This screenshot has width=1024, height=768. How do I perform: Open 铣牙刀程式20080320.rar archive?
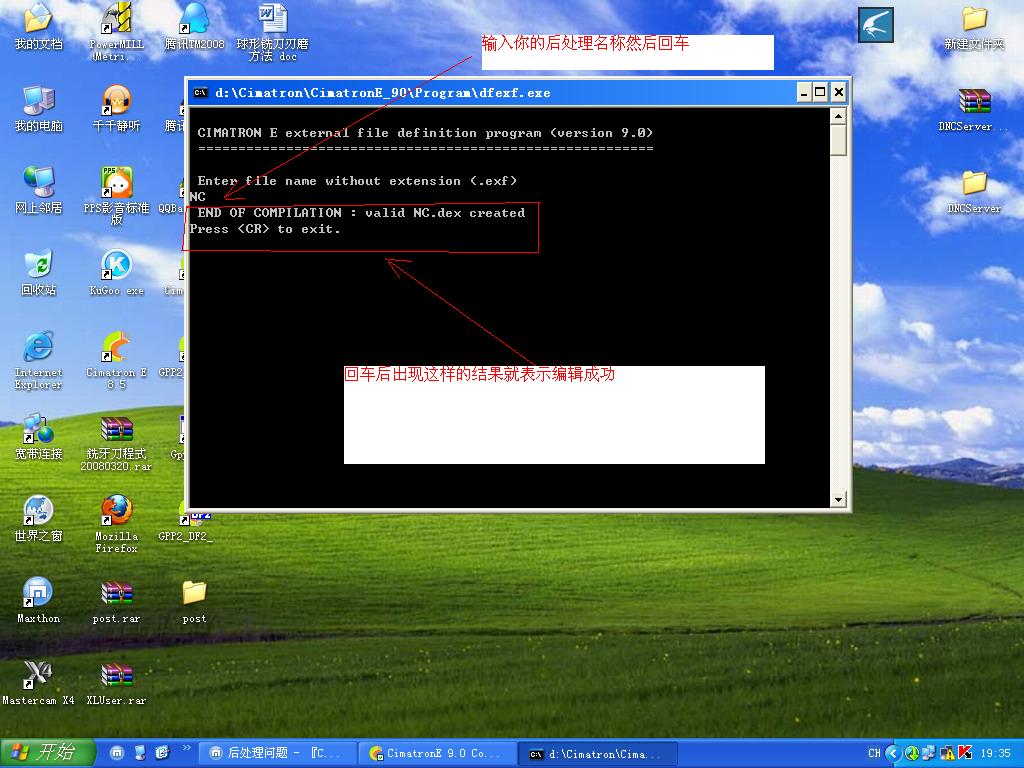[x=116, y=443]
